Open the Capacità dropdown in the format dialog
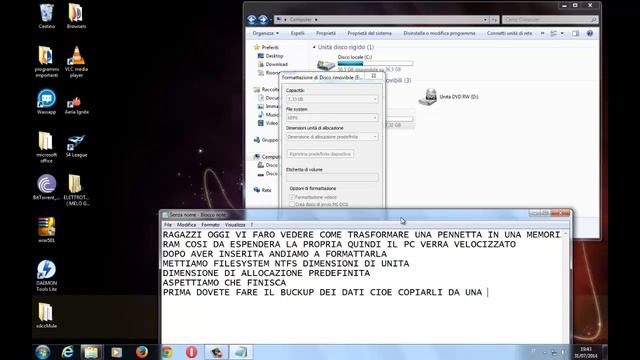Image resolution: width=640 pixels, height=360 pixels. (x=332, y=99)
